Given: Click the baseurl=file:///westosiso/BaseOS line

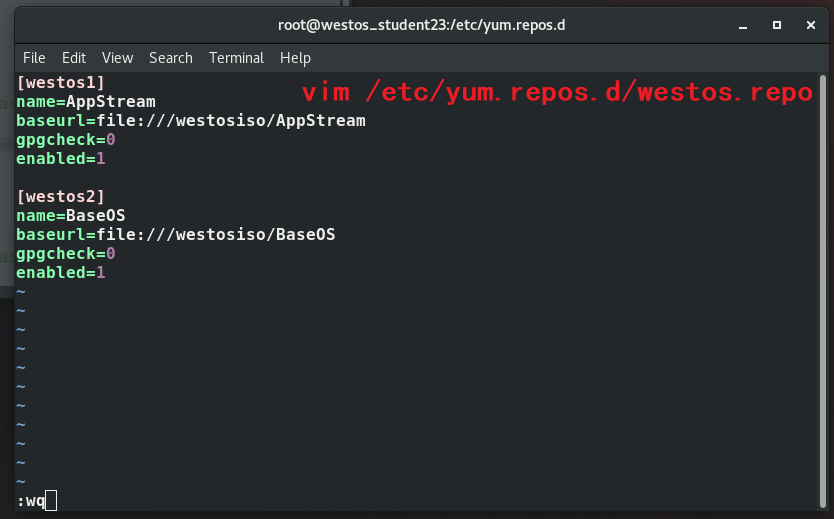Looking at the screenshot, I should [x=176, y=235].
